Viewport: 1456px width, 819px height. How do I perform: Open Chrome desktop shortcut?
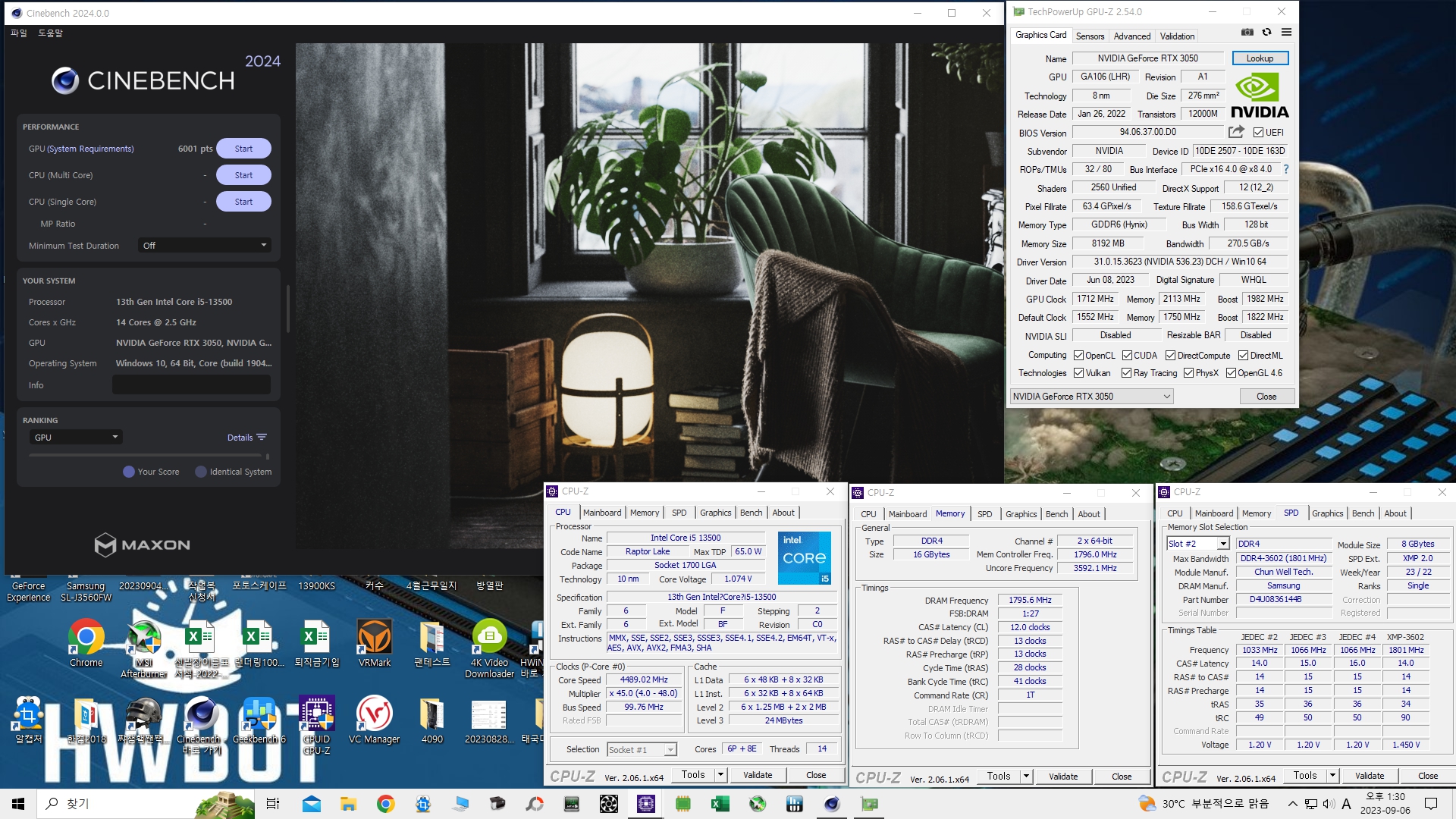[x=86, y=643]
